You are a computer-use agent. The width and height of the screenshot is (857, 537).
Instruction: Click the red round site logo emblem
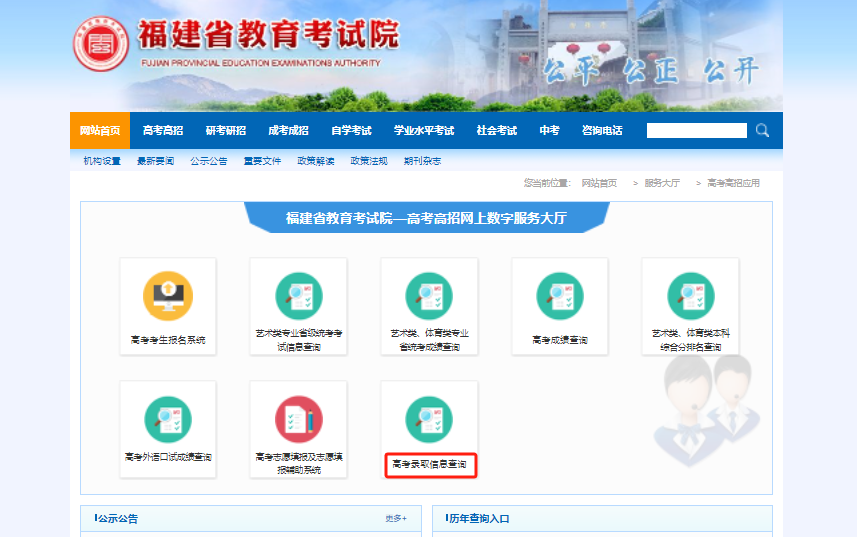coord(101,44)
